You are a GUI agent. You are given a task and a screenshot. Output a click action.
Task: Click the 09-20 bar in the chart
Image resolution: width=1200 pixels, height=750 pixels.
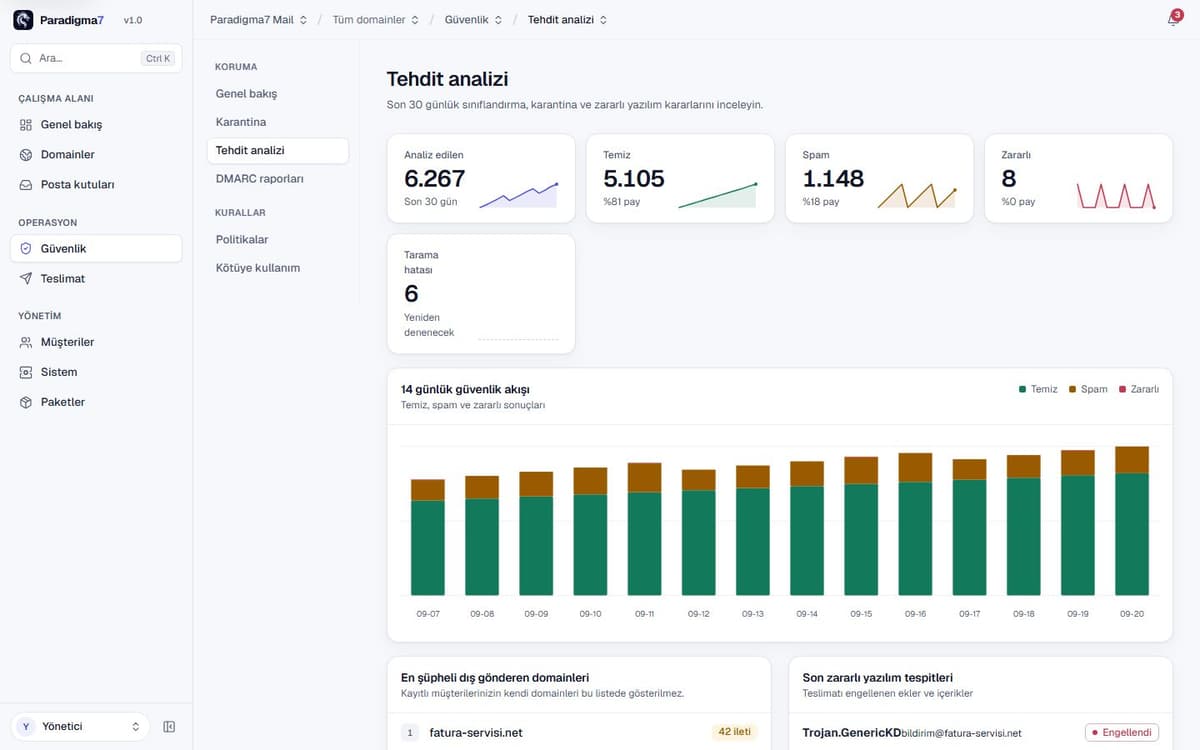1132,521
